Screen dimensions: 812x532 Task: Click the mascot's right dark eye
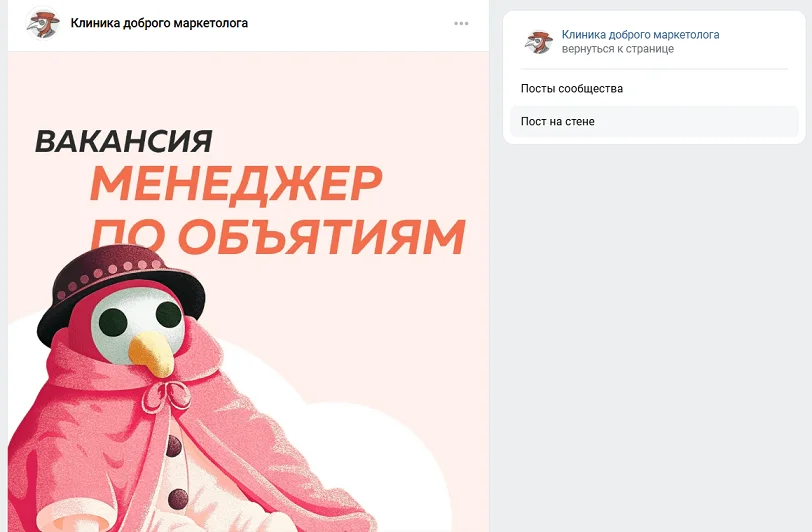pyautogui.click(x=168, y=313)
